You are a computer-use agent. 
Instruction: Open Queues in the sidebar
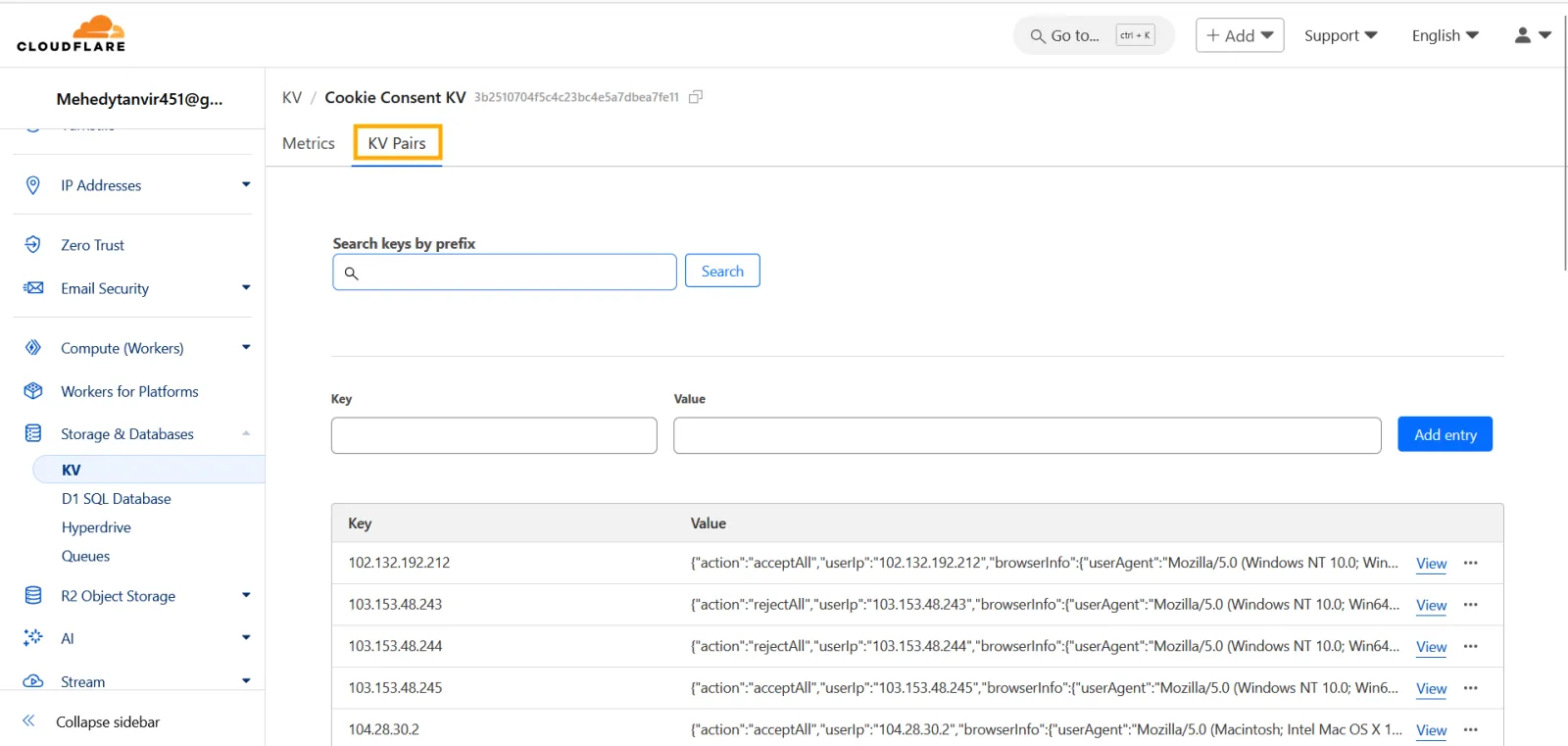[85, 556]
